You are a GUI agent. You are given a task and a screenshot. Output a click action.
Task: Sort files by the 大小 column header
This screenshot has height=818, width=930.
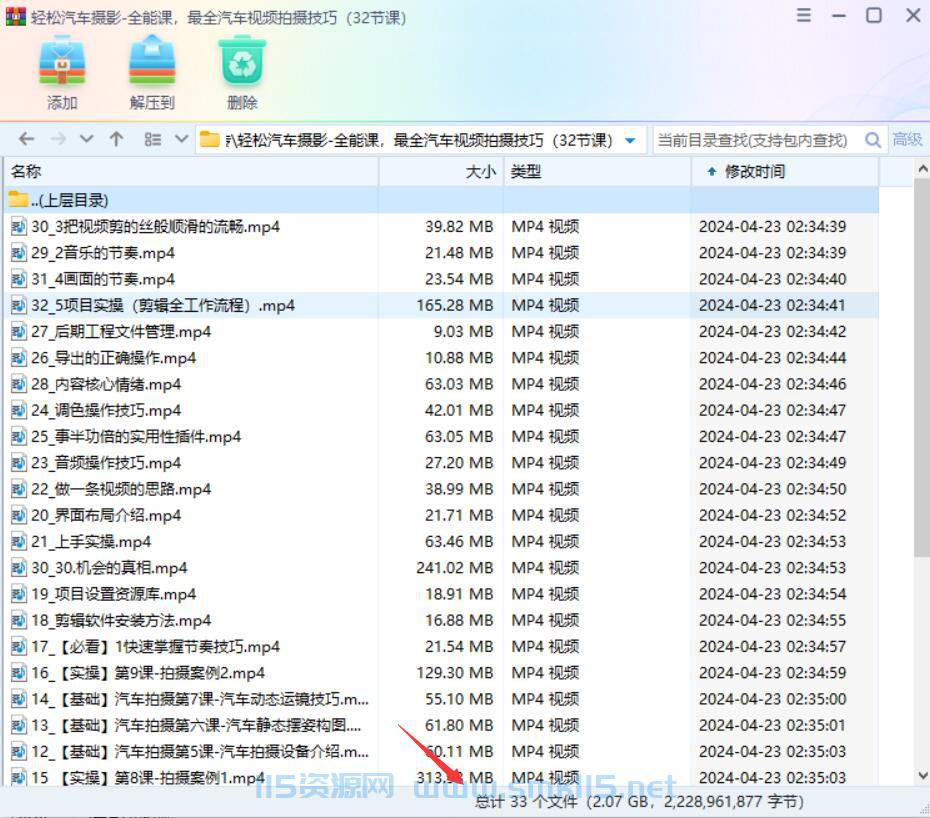click(x=479, y=172)
